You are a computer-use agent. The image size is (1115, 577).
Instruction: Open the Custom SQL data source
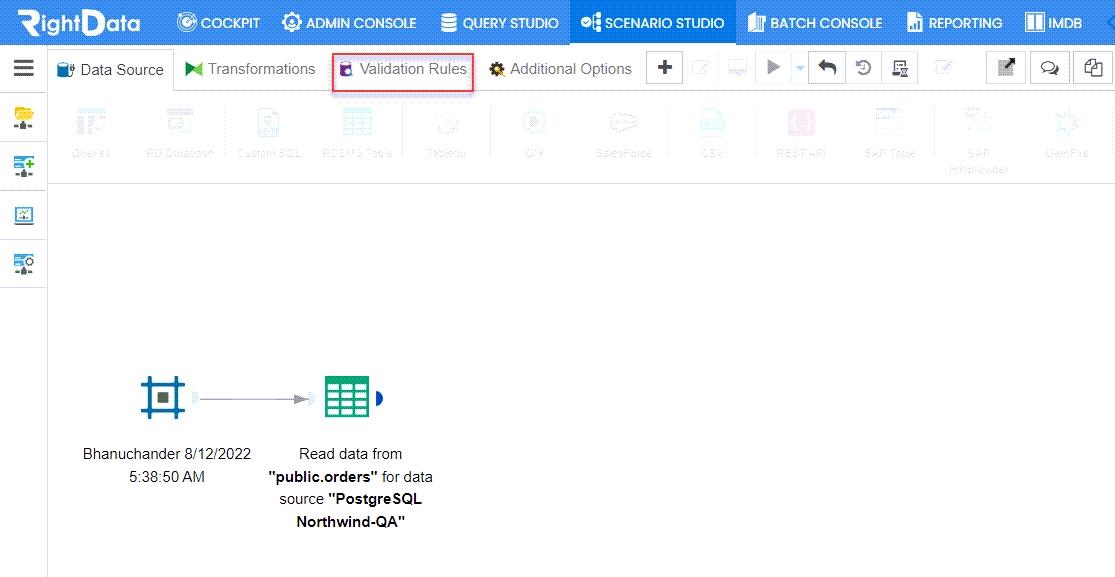[x=268, y=128]
